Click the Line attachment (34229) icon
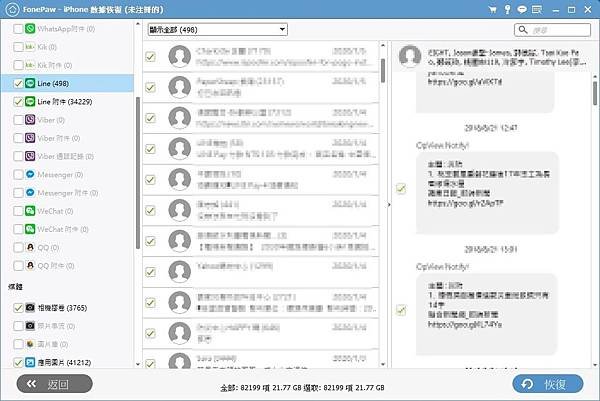This screenshot has height=401, width=600. click(x=30, y=102)
